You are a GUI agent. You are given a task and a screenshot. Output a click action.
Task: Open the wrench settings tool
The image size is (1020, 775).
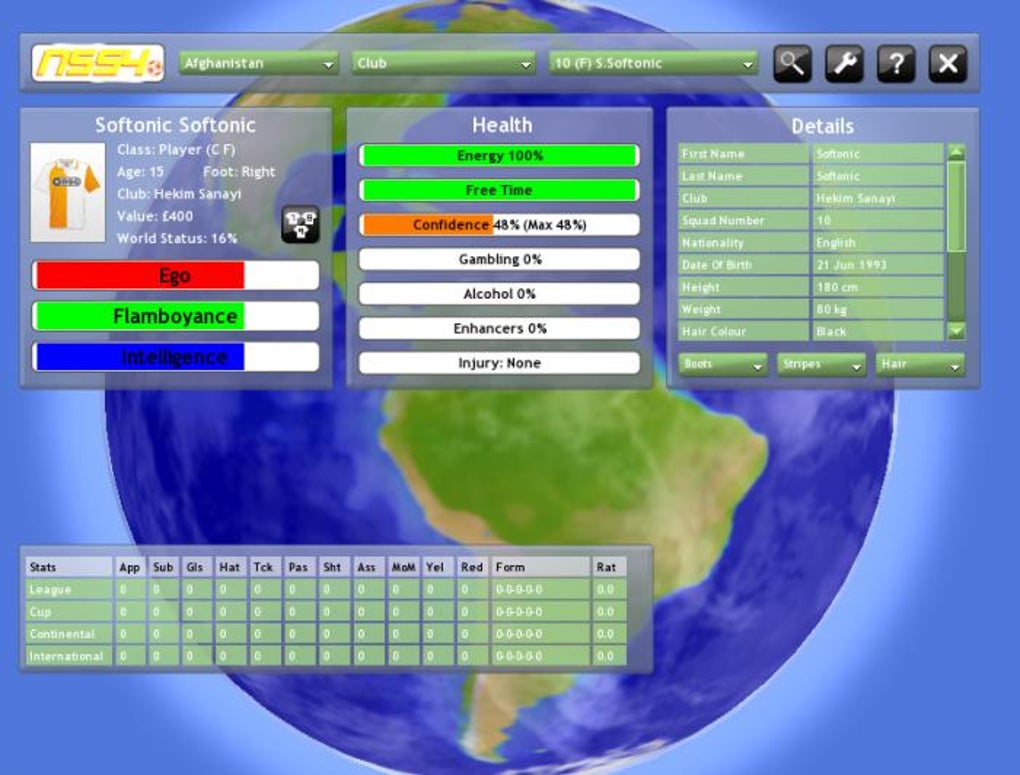[844, 64]
